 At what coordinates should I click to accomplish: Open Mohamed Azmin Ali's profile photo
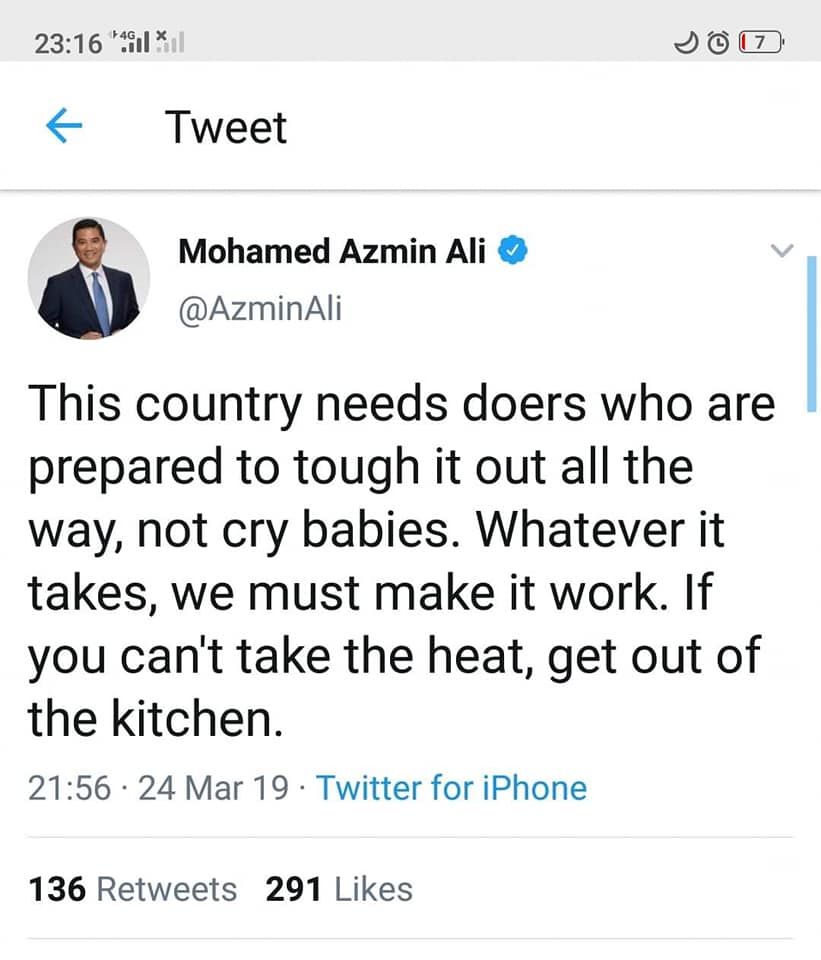click(89, 278)
